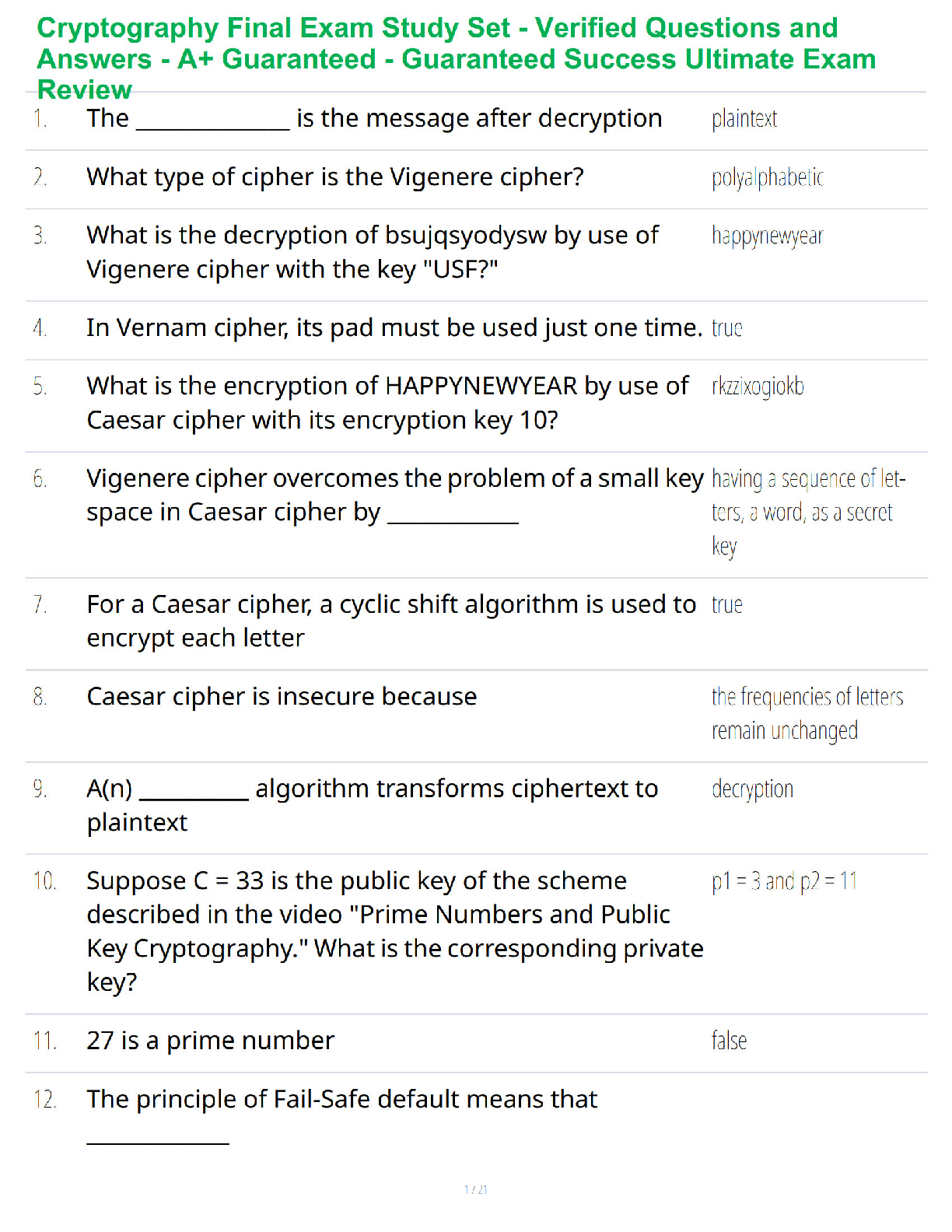Image resolution: width=952 pixels, height=1232 pixels.
Task: Click the page number indicator 1 / 21
Action: click(x=476, y=1189)
